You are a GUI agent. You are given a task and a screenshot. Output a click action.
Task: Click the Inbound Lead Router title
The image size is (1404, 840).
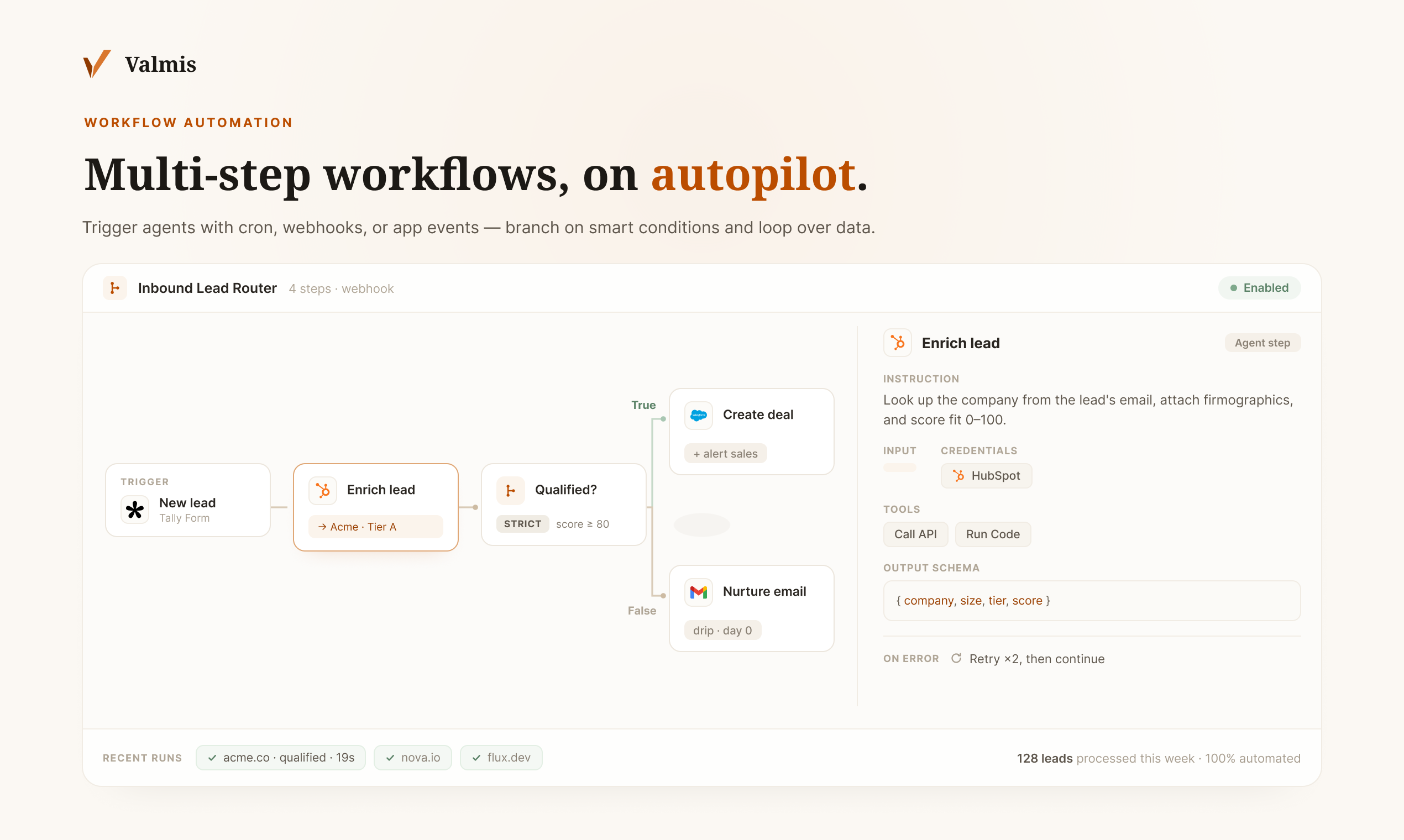click(x=207, y=288)
